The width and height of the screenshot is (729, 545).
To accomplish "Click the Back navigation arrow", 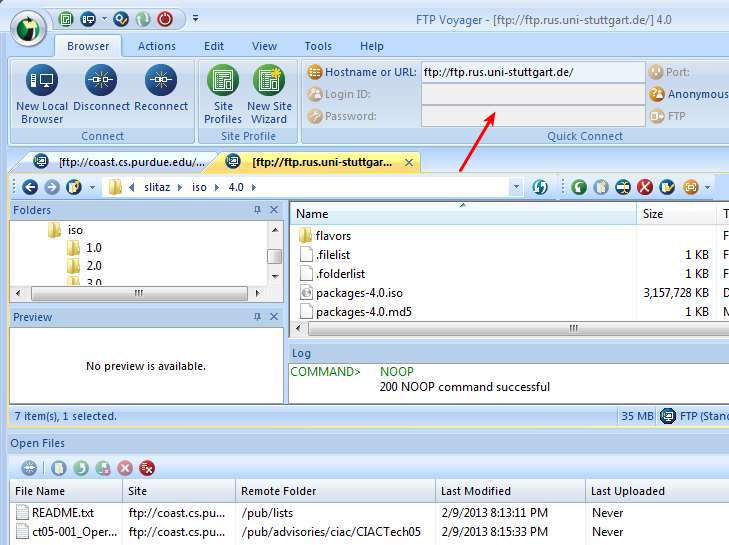I will pos(30,187).
